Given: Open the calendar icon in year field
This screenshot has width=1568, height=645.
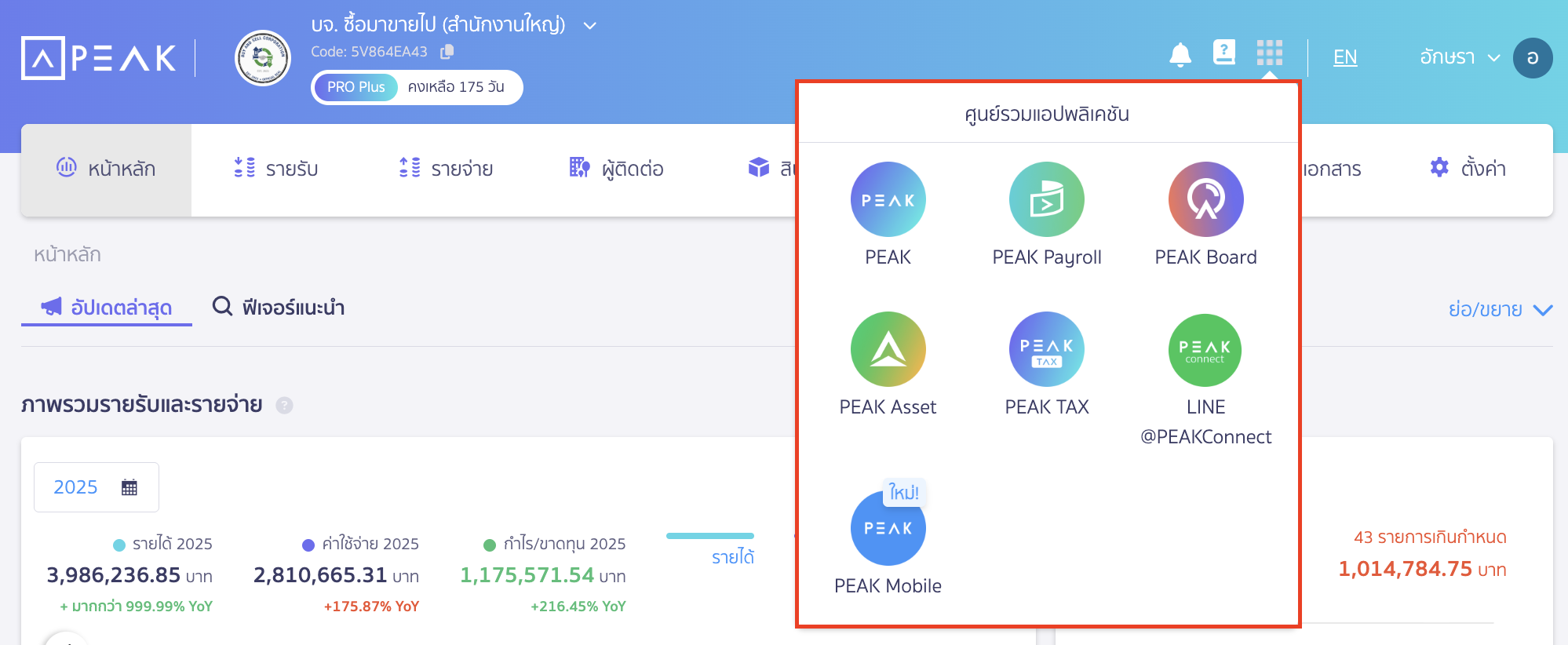Looking at the screenshot, I should point(129,487).
